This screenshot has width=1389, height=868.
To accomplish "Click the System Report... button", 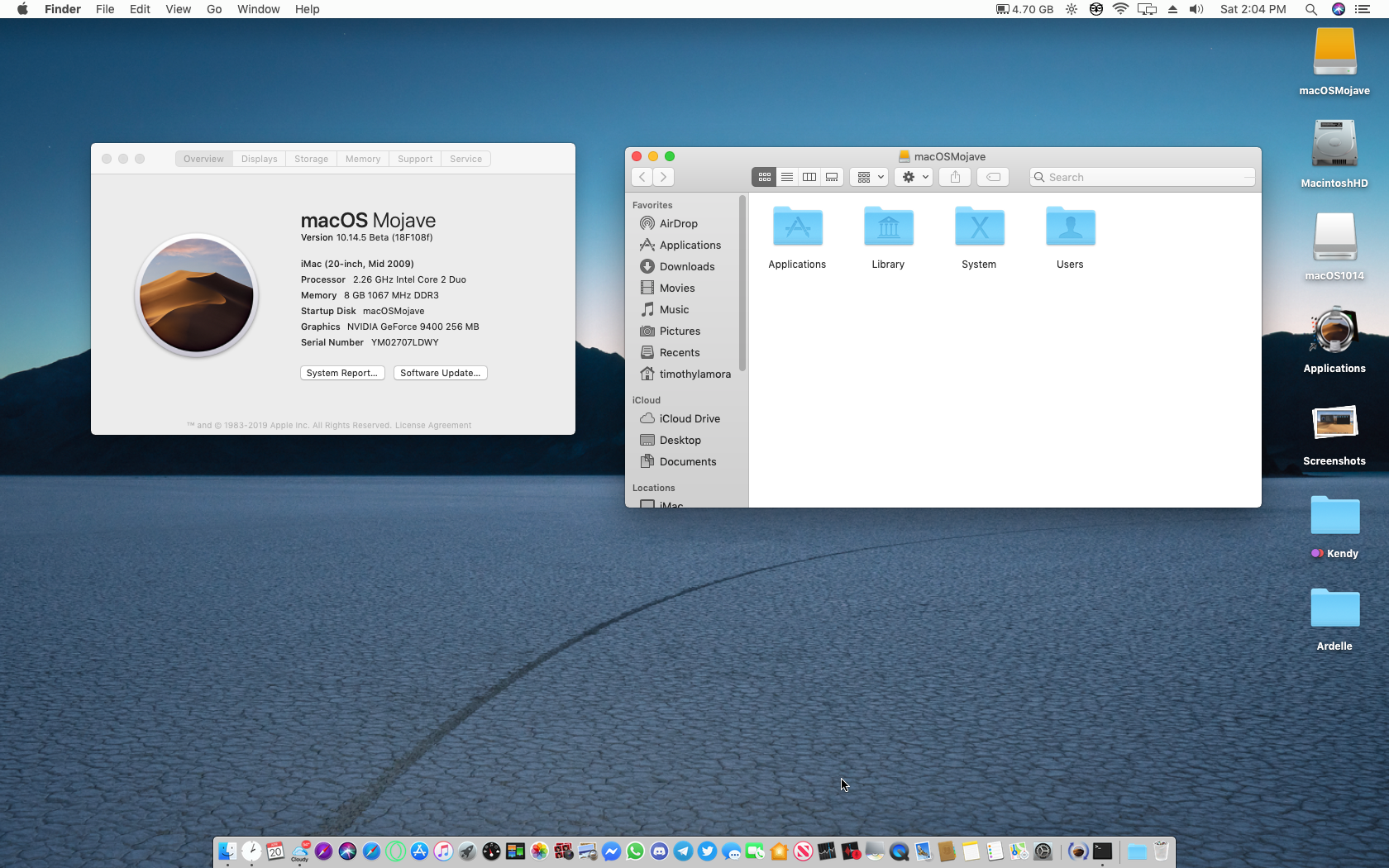I will (x=342, y=373).
